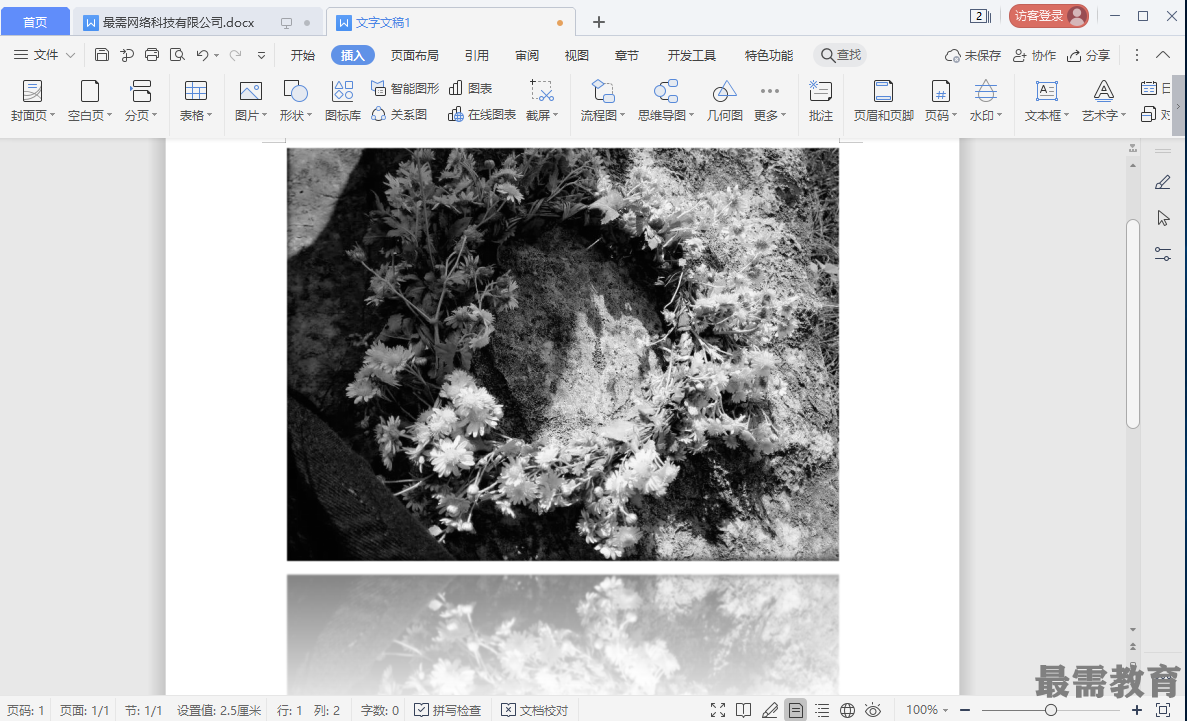Add a 批注 comment
The width and height of the screenshot is (1187, 721).
point(821,101)
